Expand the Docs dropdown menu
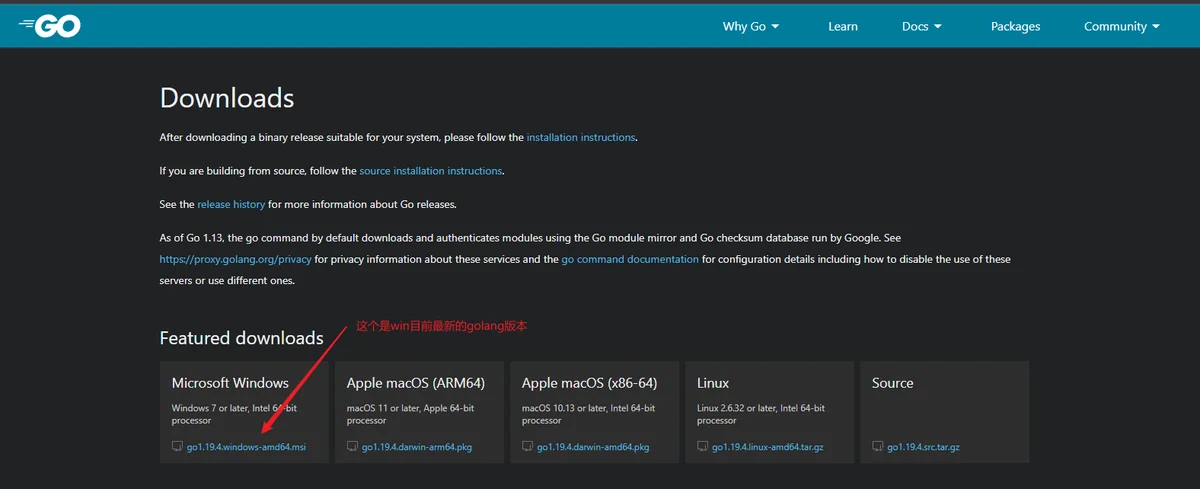Image resolution: width=1200 pixels, height=489 pixels. pos(922,27)
